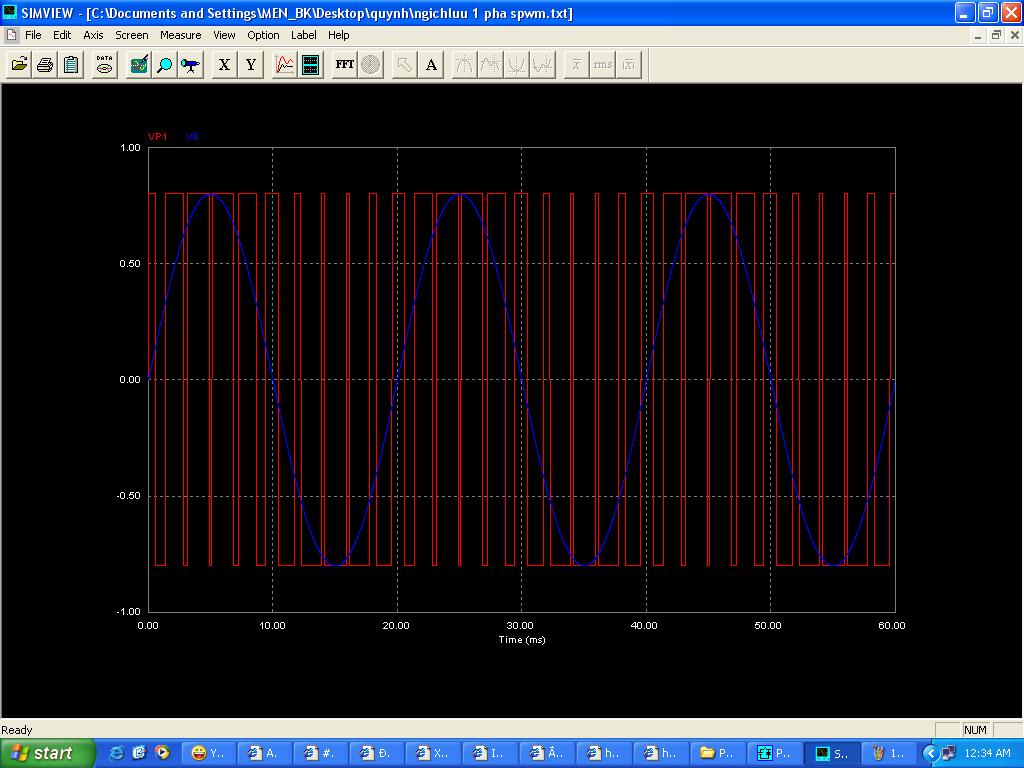Click the add screen icon
Screen dimensions: 1024x768
pyautogui.click(x=311, y=65)
